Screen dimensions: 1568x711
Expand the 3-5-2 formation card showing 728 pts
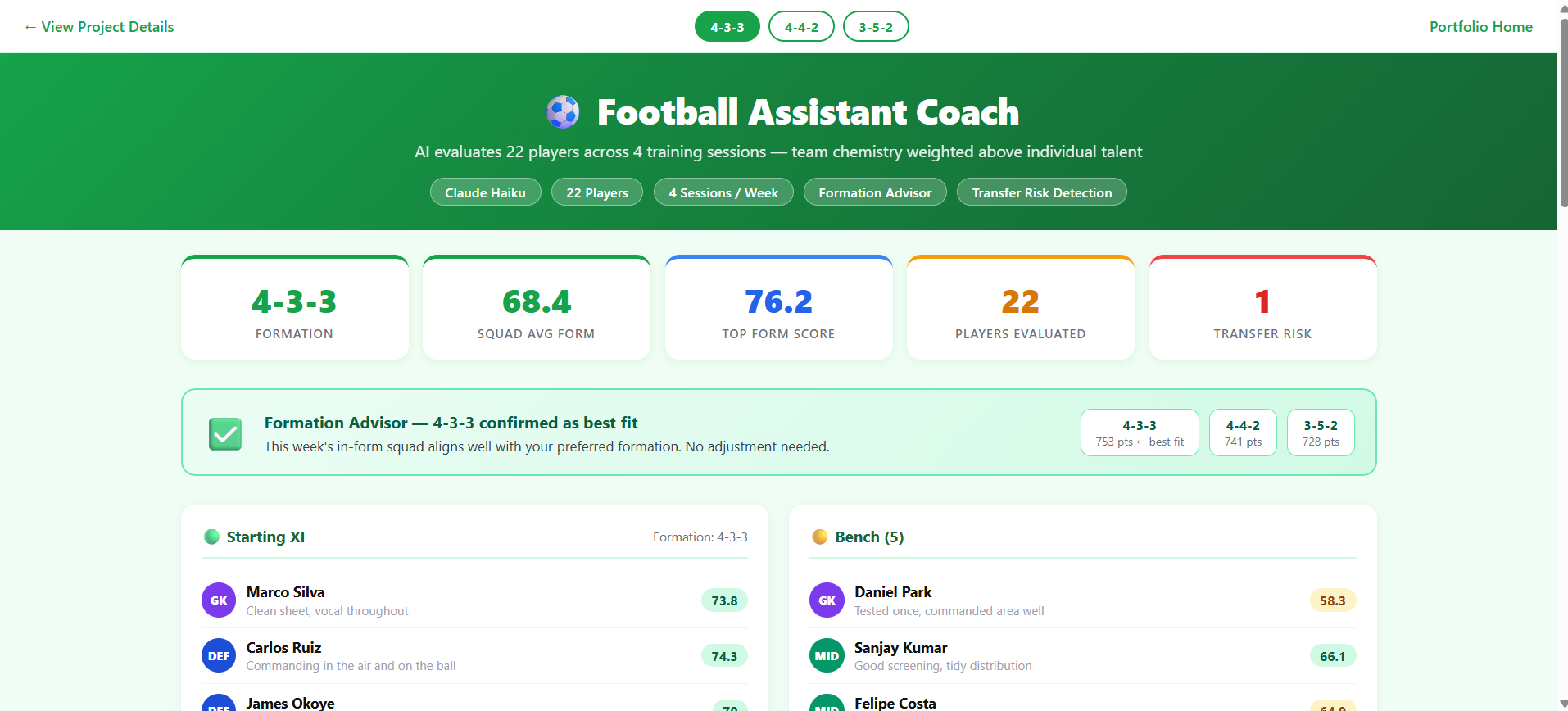[x=1320, y=432]
